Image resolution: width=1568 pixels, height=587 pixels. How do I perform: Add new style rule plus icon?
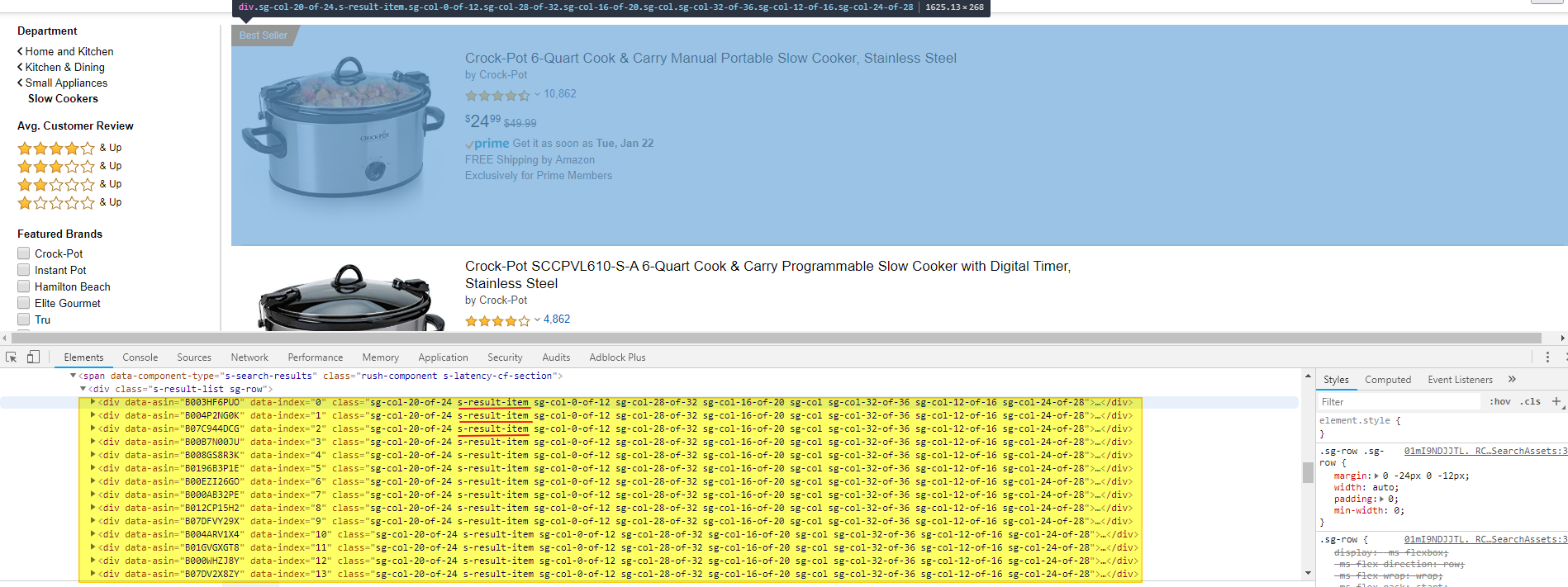tap(1556, 402)
